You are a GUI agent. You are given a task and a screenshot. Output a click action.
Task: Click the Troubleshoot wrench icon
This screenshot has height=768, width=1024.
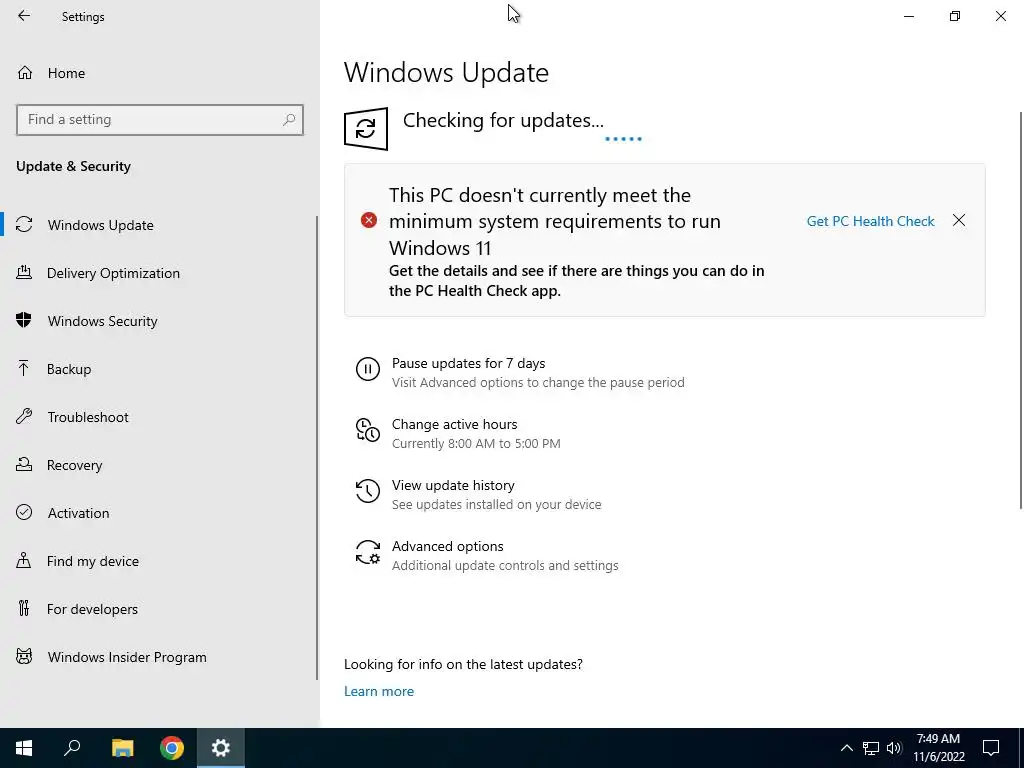click(24, 417)
